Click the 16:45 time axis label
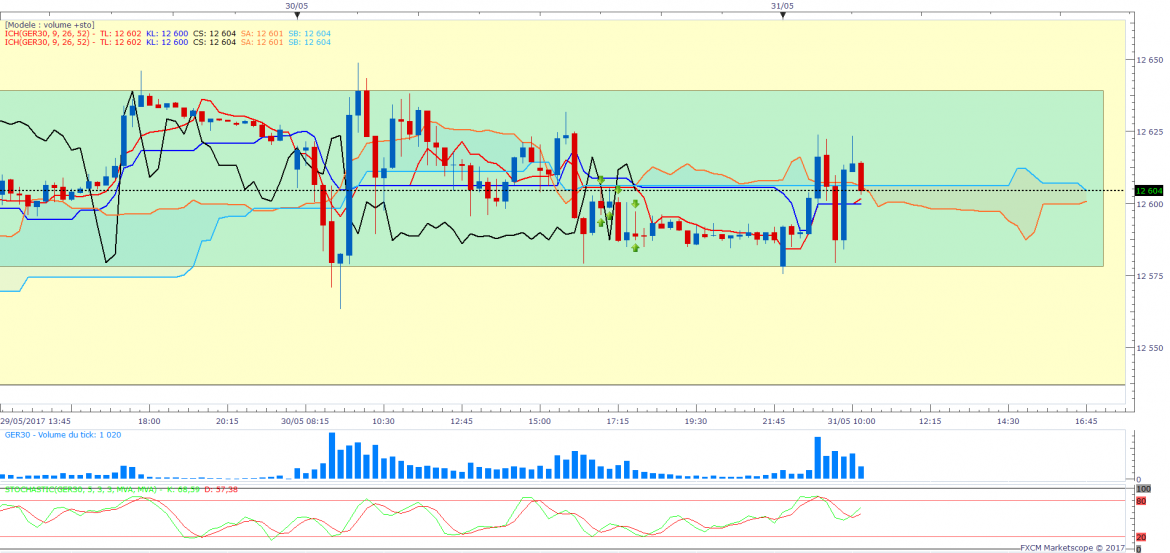1170x553 pixels. (x=1086, y=422)
